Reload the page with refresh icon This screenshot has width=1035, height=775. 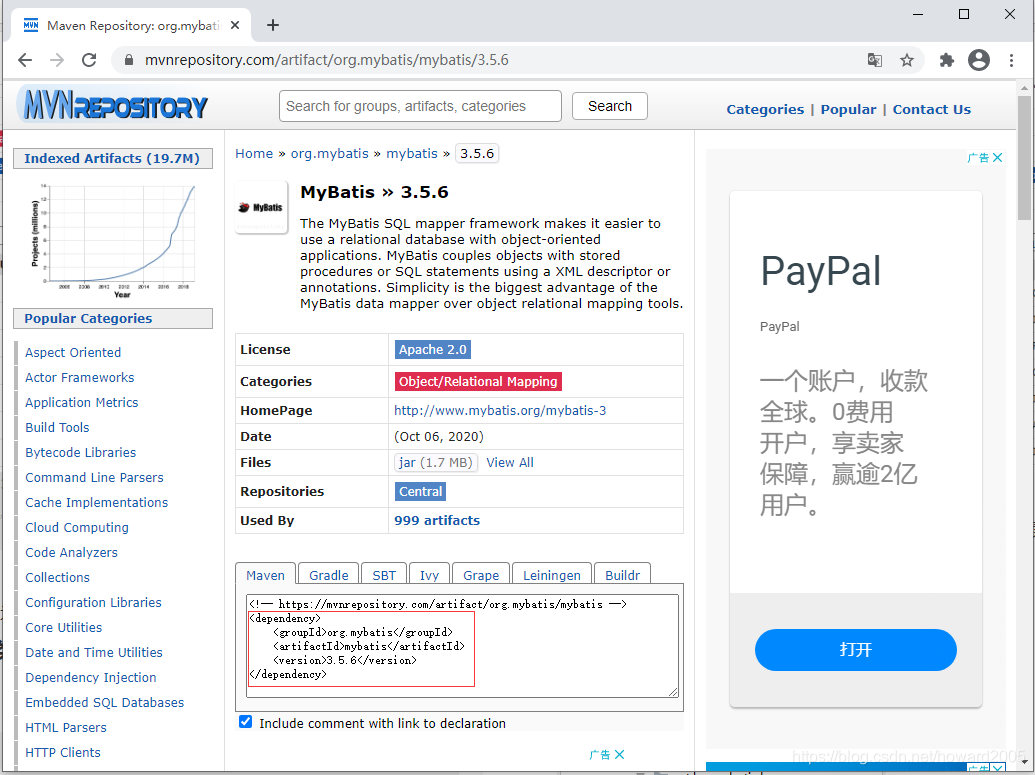coord(89,60)
